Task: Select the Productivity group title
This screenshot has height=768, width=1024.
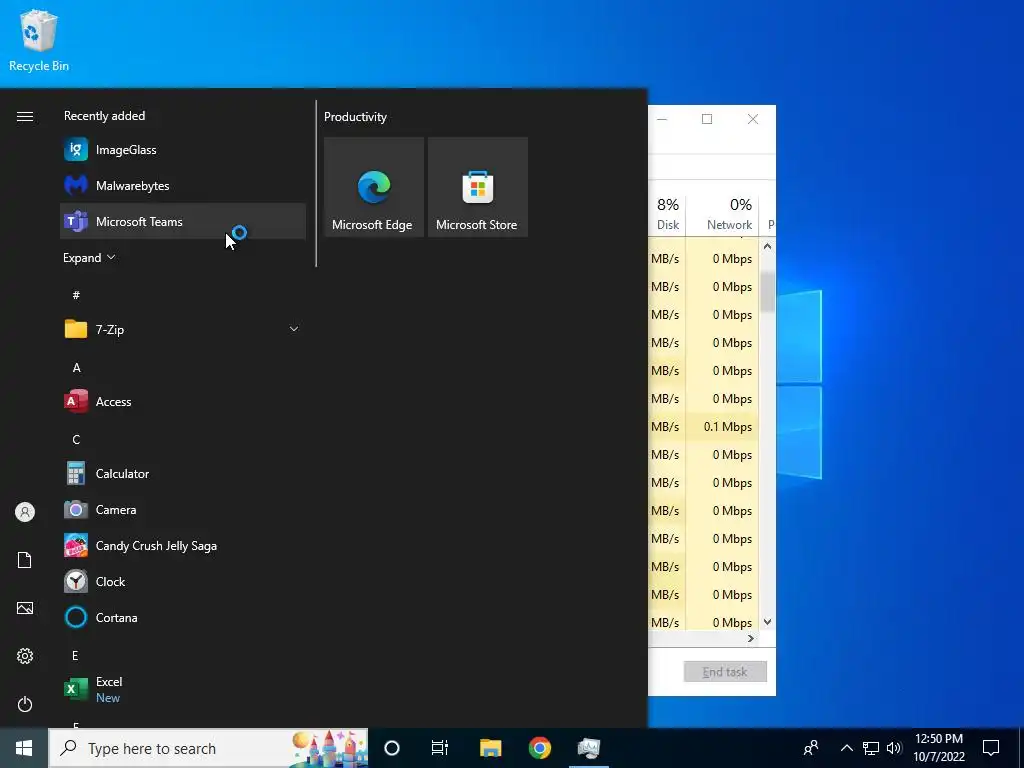Action: click(x=355, y=117)
